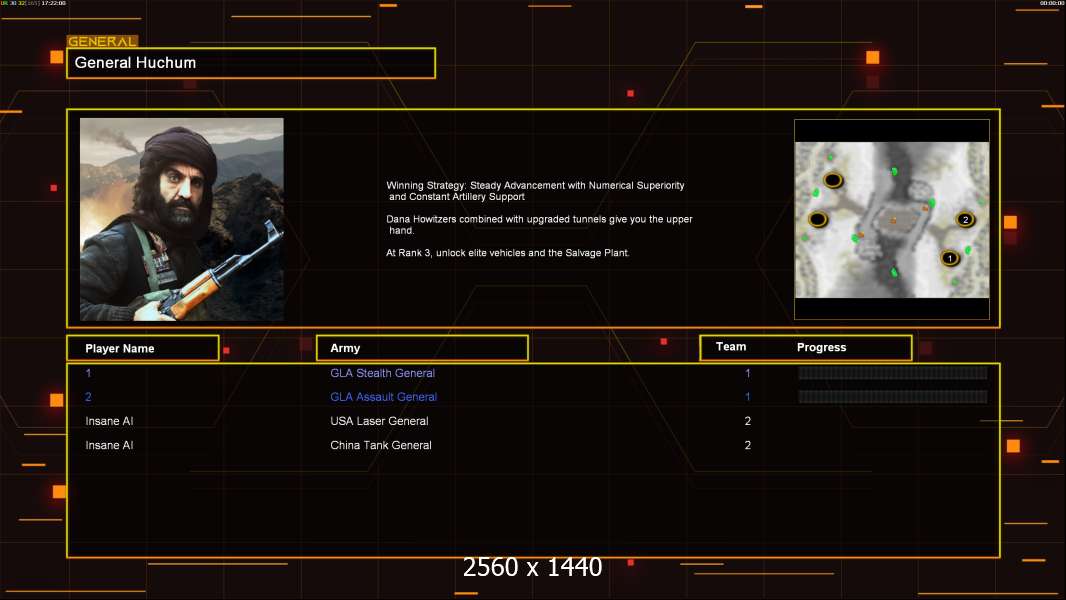Click the Army column header
1066x600 pixels.
click(422, 348)
